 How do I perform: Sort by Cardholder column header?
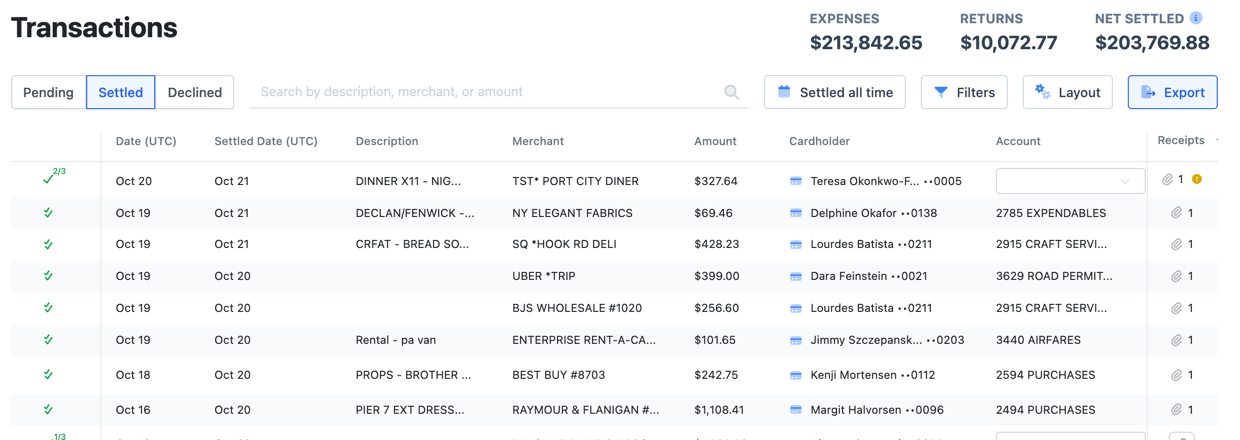tap(819, 141)
